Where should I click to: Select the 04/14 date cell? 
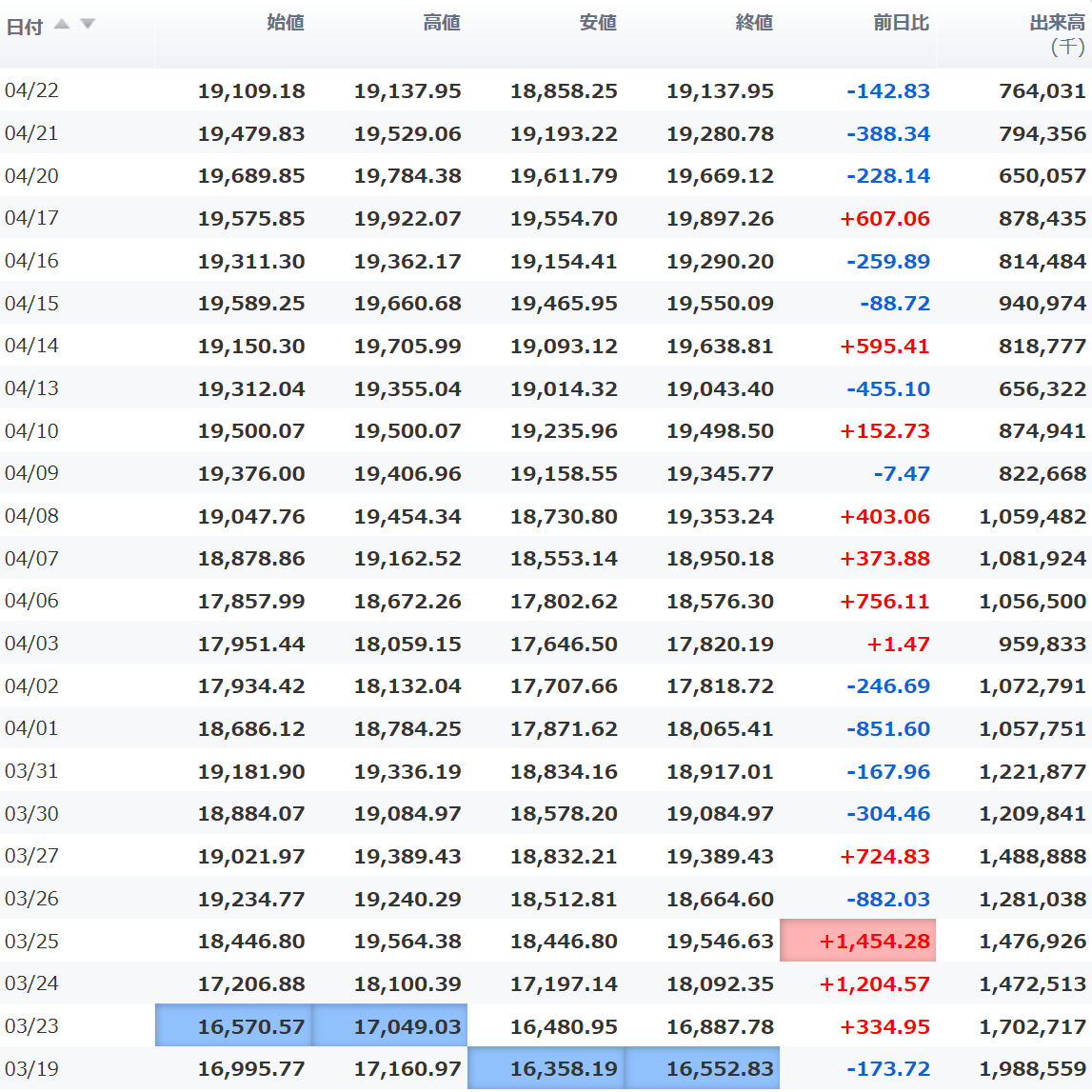pos(32,346)
